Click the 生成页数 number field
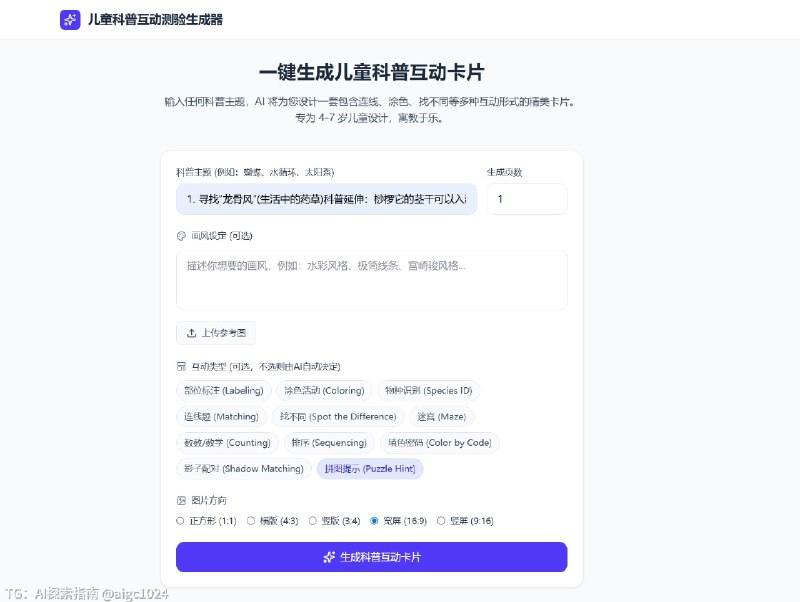The width and height of the screenshot is (800, 602). 526,199
